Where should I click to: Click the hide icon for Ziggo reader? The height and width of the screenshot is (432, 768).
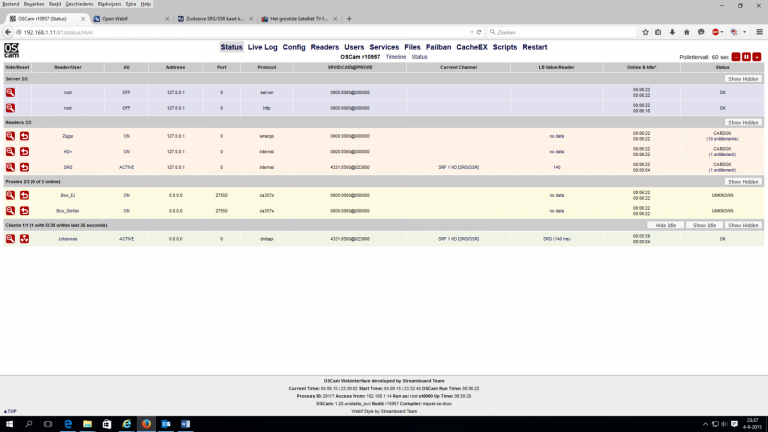pos(10,136)
